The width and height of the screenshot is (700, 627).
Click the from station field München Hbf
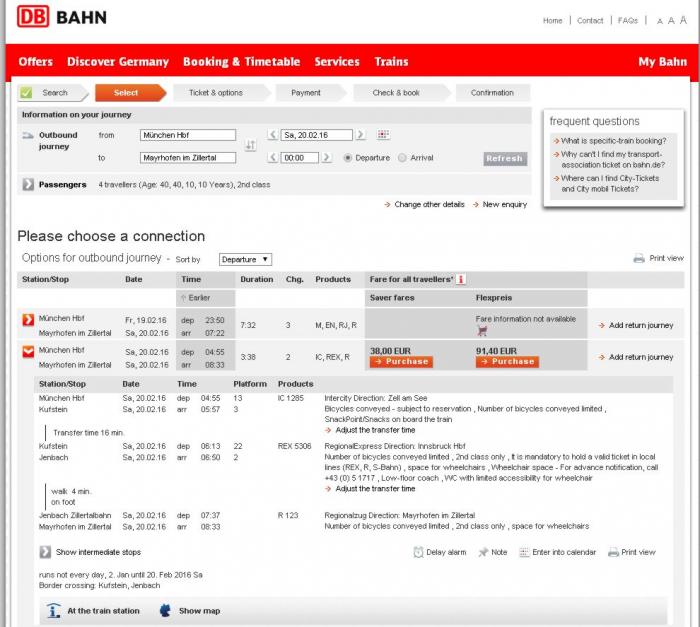(x=188, y=135)
